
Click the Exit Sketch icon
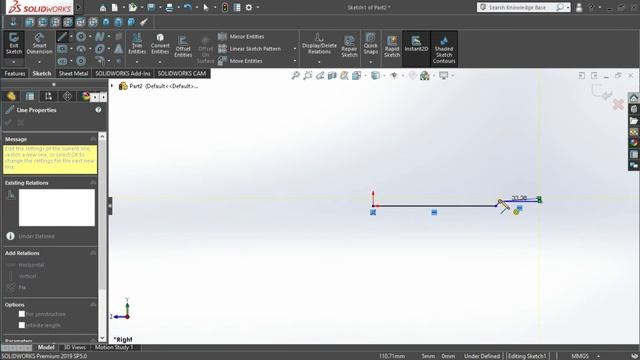[x=13, y=44]
